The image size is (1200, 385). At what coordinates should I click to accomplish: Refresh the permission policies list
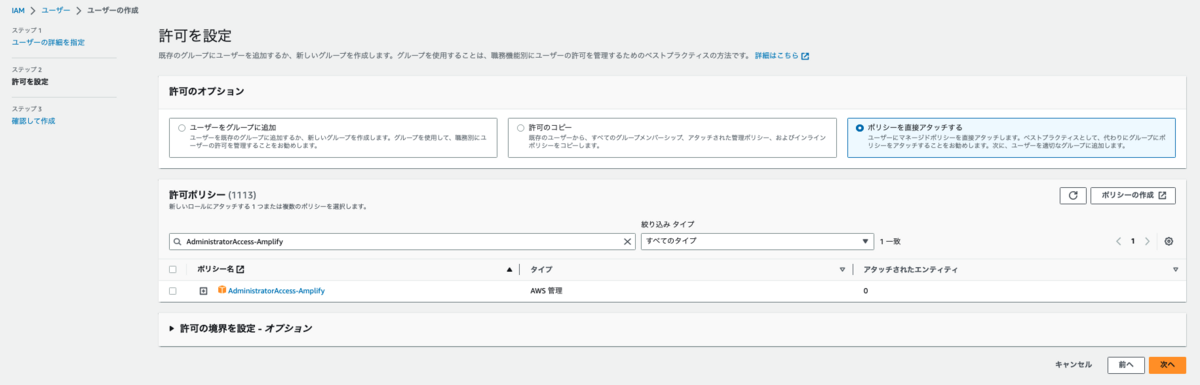coord(1072,196)
